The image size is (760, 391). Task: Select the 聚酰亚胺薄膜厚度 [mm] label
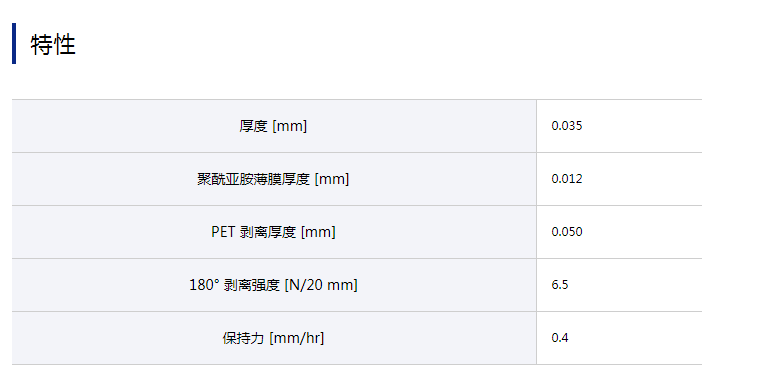tap(273, 179)
